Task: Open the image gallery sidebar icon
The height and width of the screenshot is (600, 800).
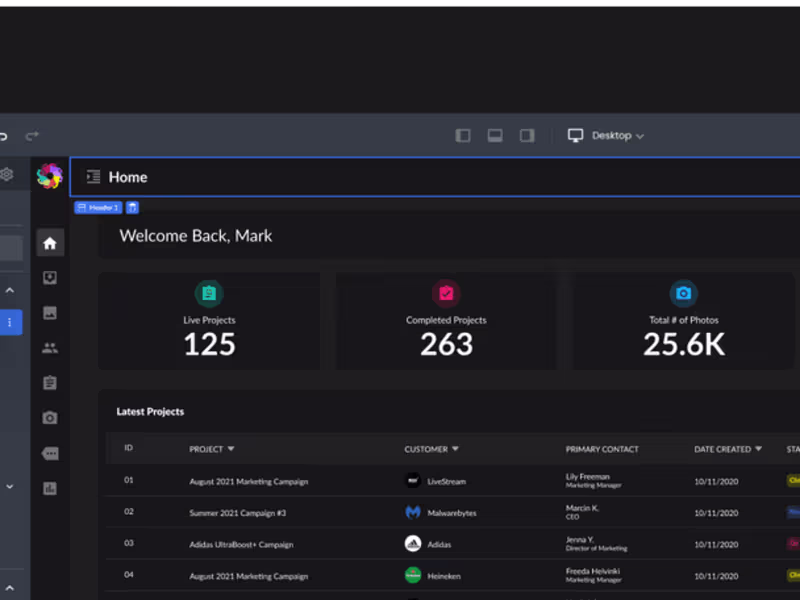Action: pyautogui.click(x=50, y=313)
